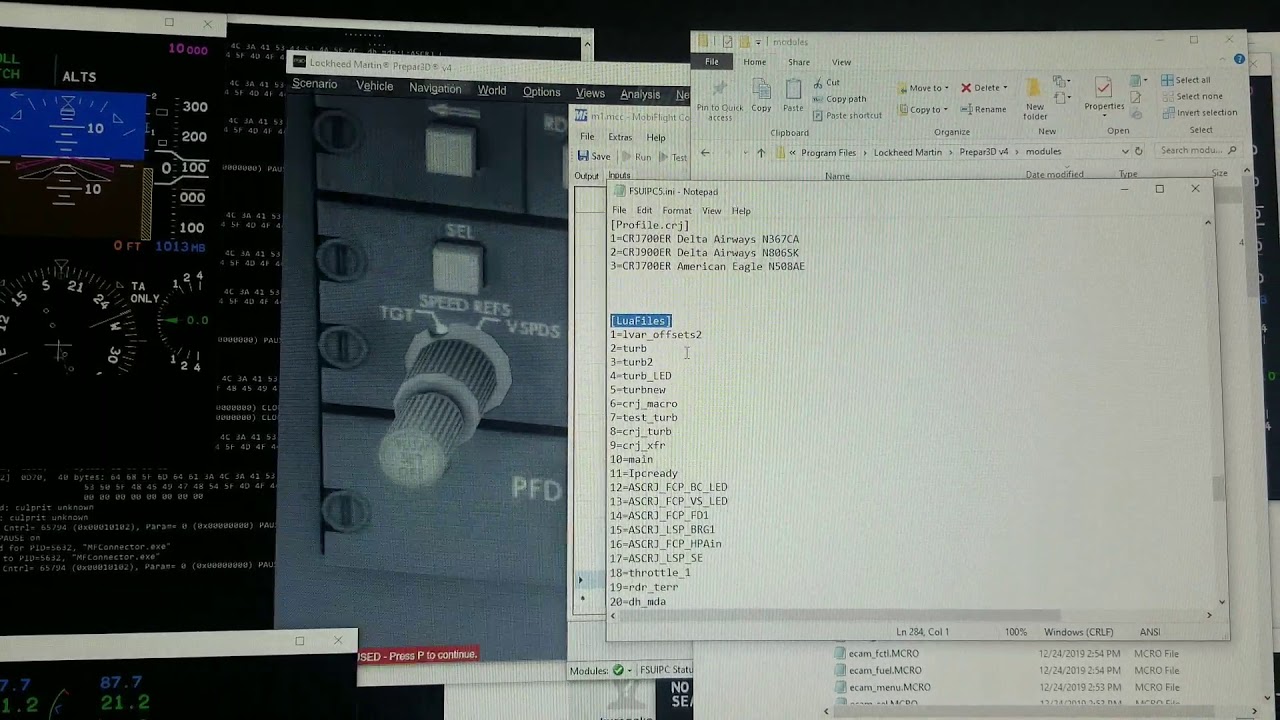Open the Views menu in Prepar3D
1280x720 pixels.
(590, 93)
